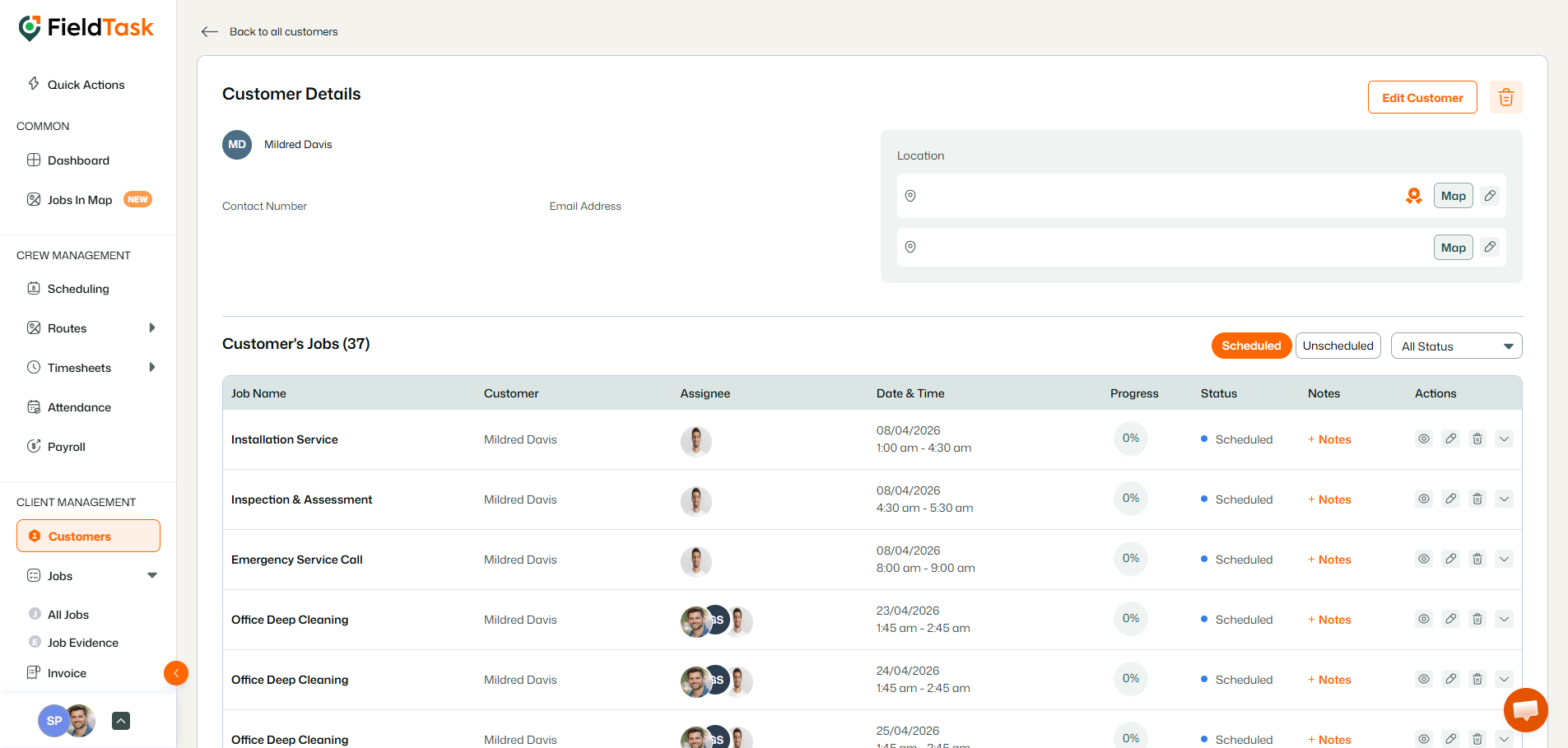The image size is (1568, 748).
Task: Click the orange primary location badge icon
Action: click(x=1414, y=196)
